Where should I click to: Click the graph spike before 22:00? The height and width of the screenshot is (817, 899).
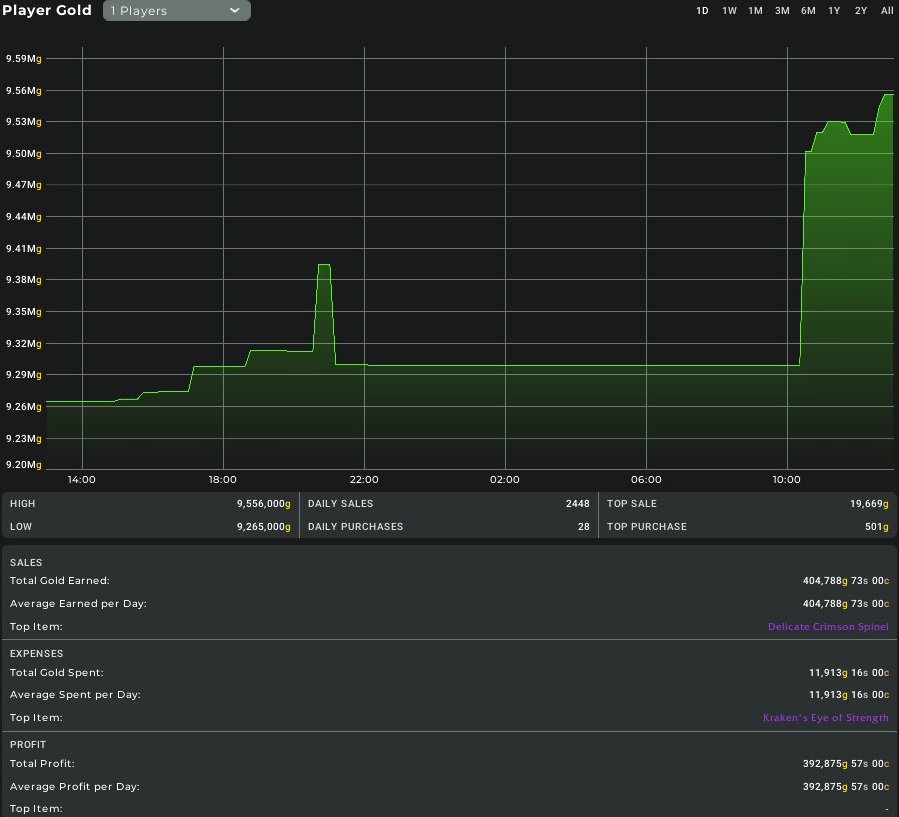tap(323, 266)
